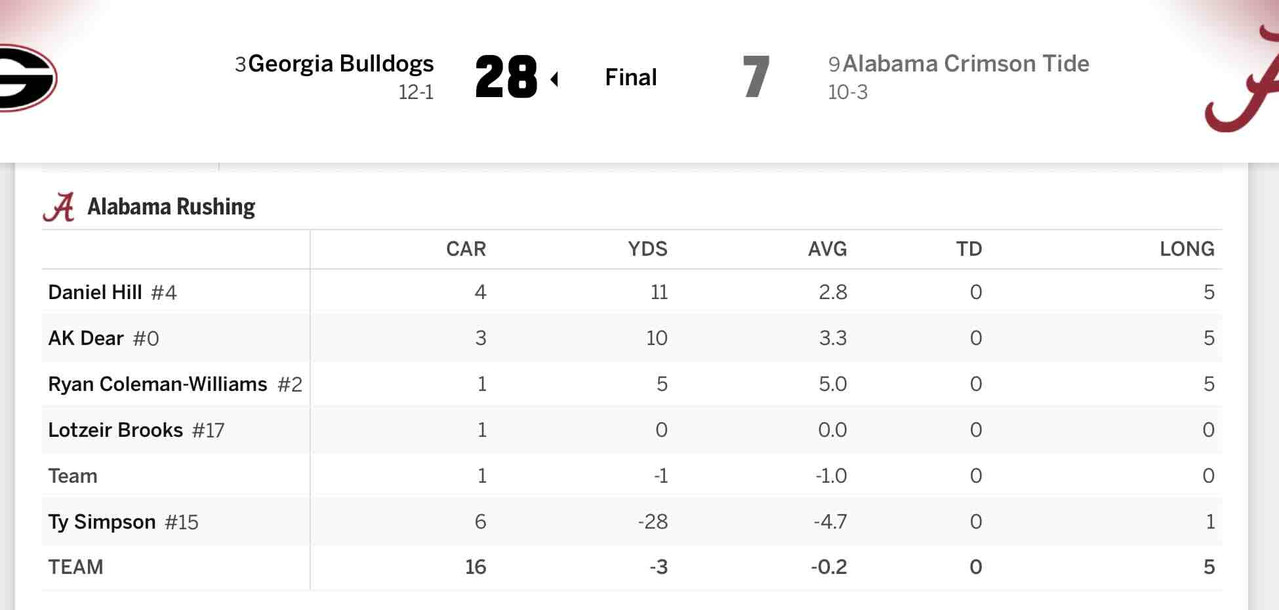
Task: Open the Georgia Bulldogs team page
Action: coord(341,64)
